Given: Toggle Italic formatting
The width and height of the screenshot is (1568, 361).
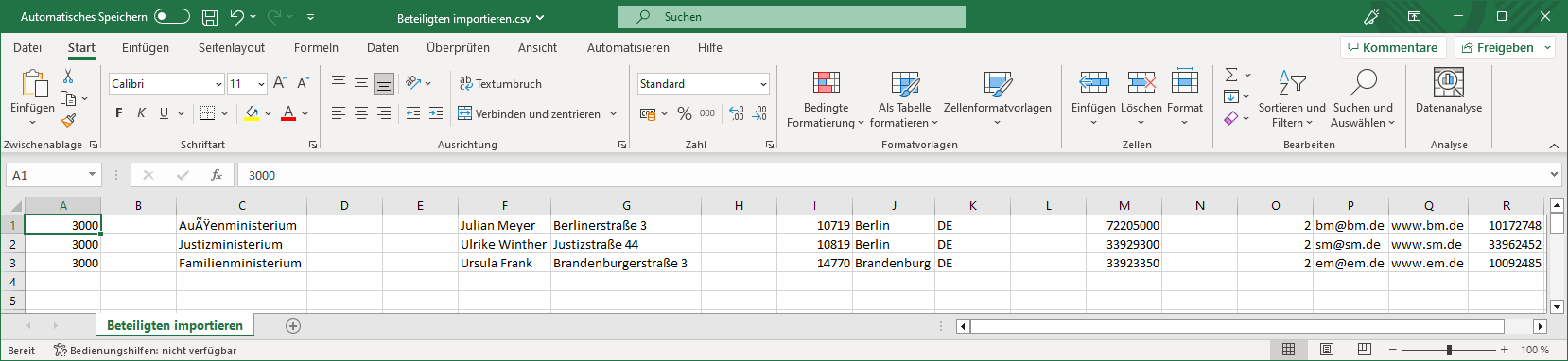Looking at the screenshot, I should point(141,113).
